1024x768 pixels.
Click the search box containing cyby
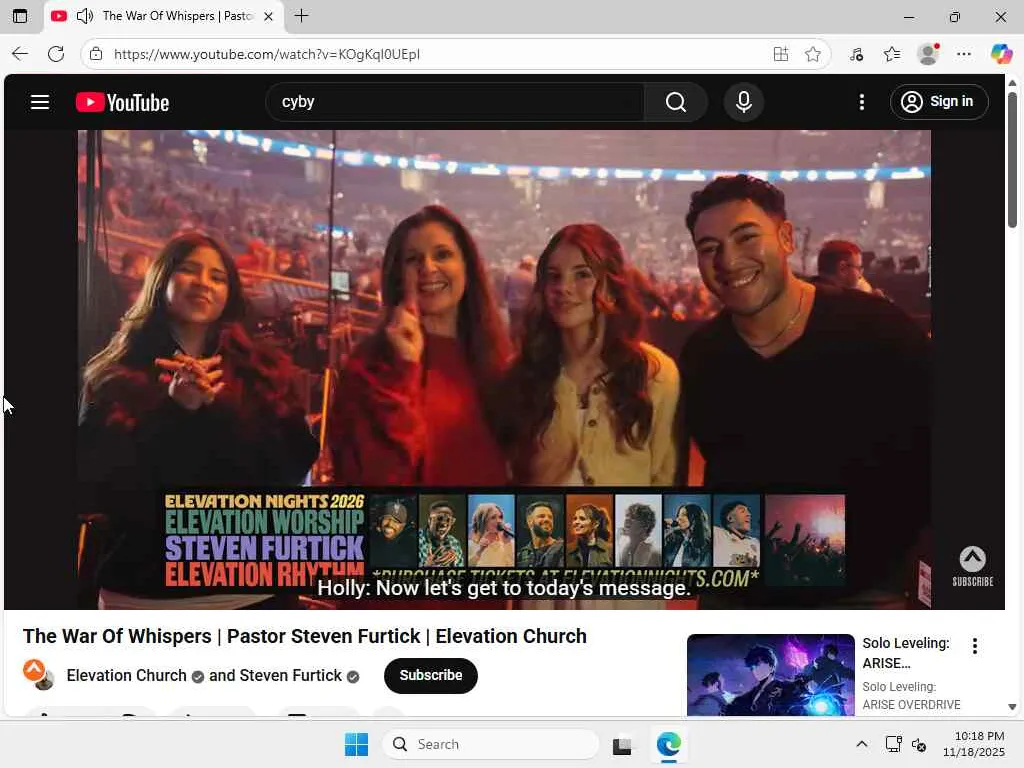click(x=455, y=102)
